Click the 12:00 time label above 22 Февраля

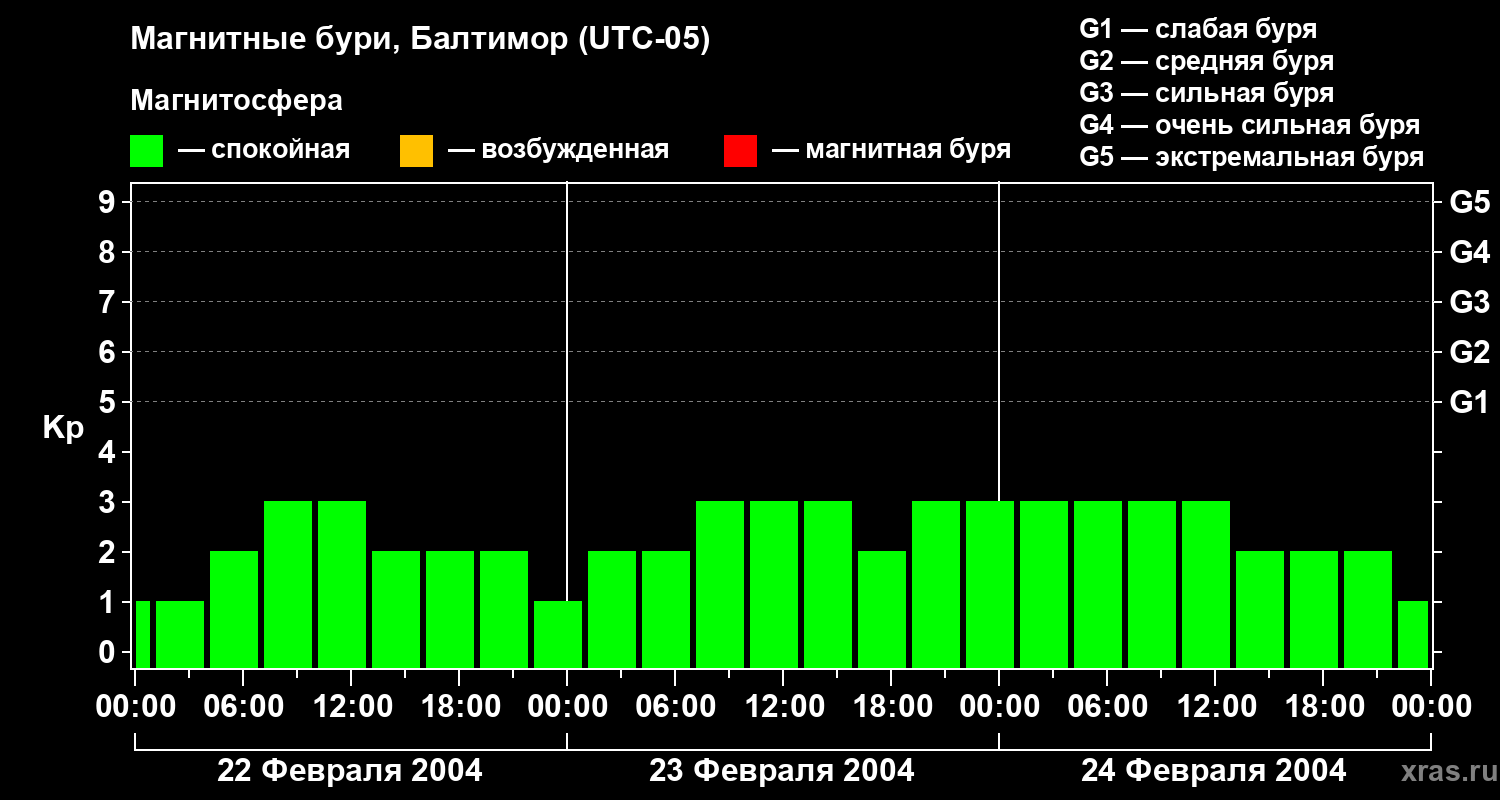click(x=351, y=707)
